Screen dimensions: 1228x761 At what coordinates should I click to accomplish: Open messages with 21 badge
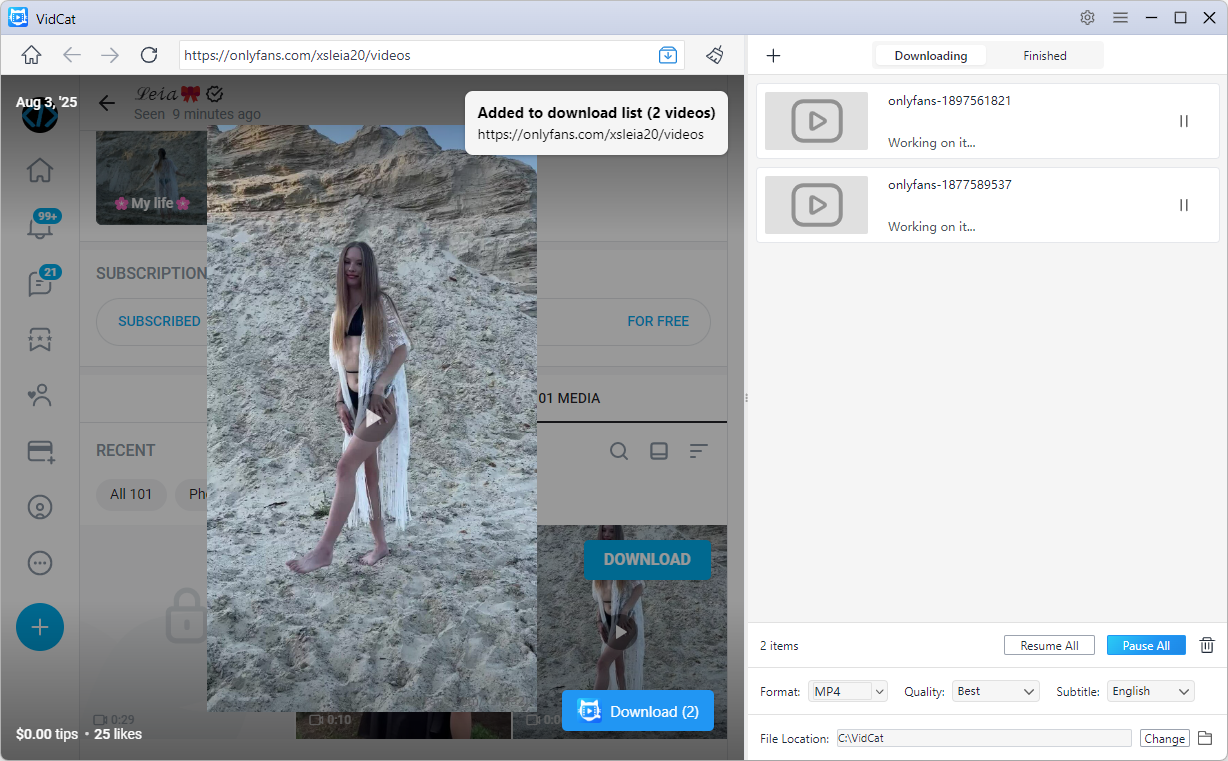click(x=40, y=283)
